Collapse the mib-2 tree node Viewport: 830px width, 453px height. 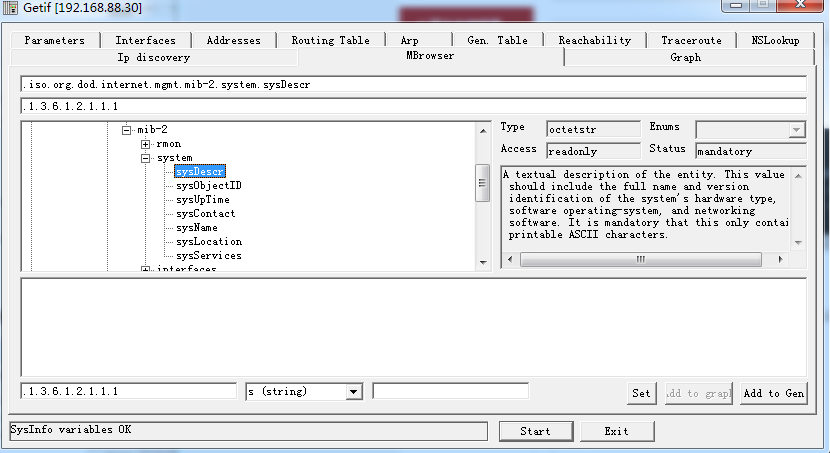click(x=126, y=130)
